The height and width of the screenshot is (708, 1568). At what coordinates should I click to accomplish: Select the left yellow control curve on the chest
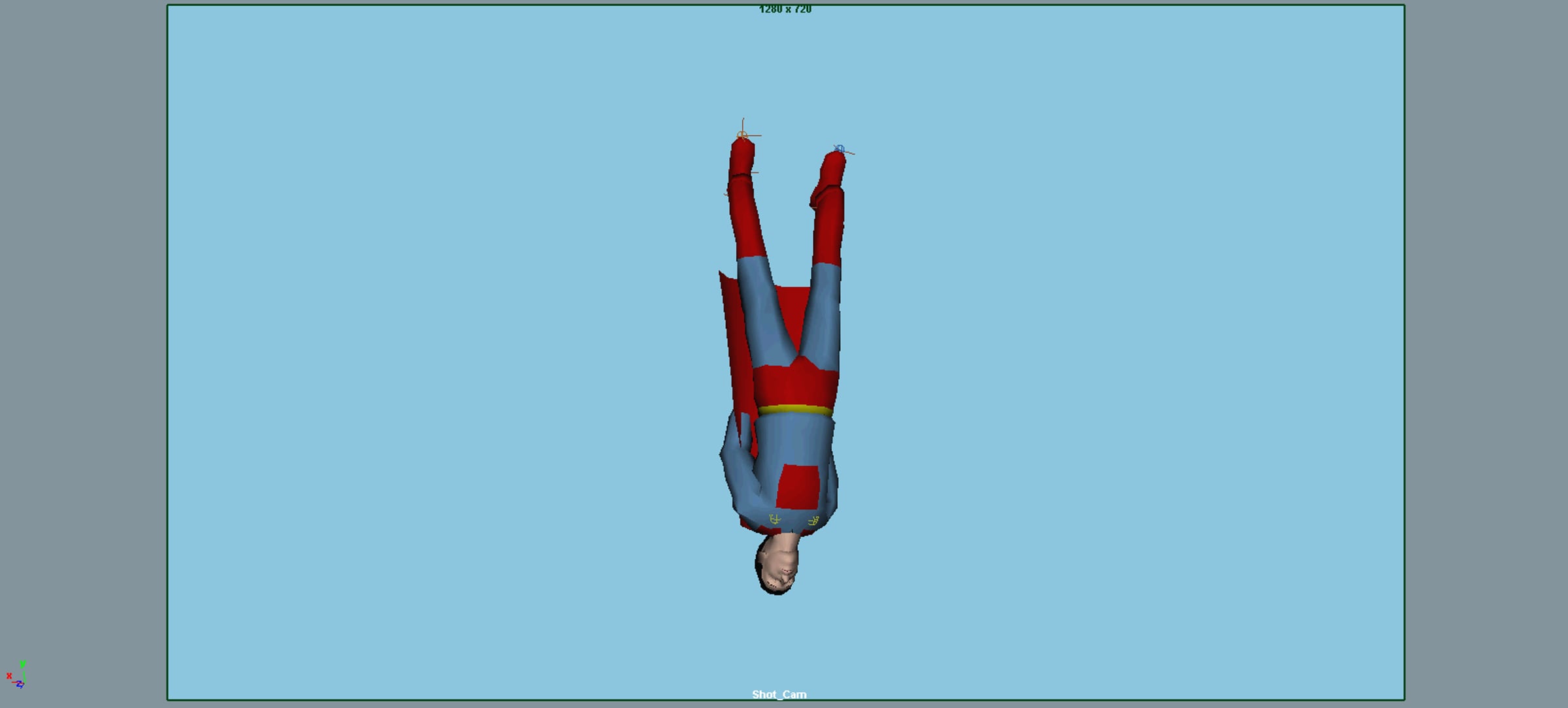775,519
